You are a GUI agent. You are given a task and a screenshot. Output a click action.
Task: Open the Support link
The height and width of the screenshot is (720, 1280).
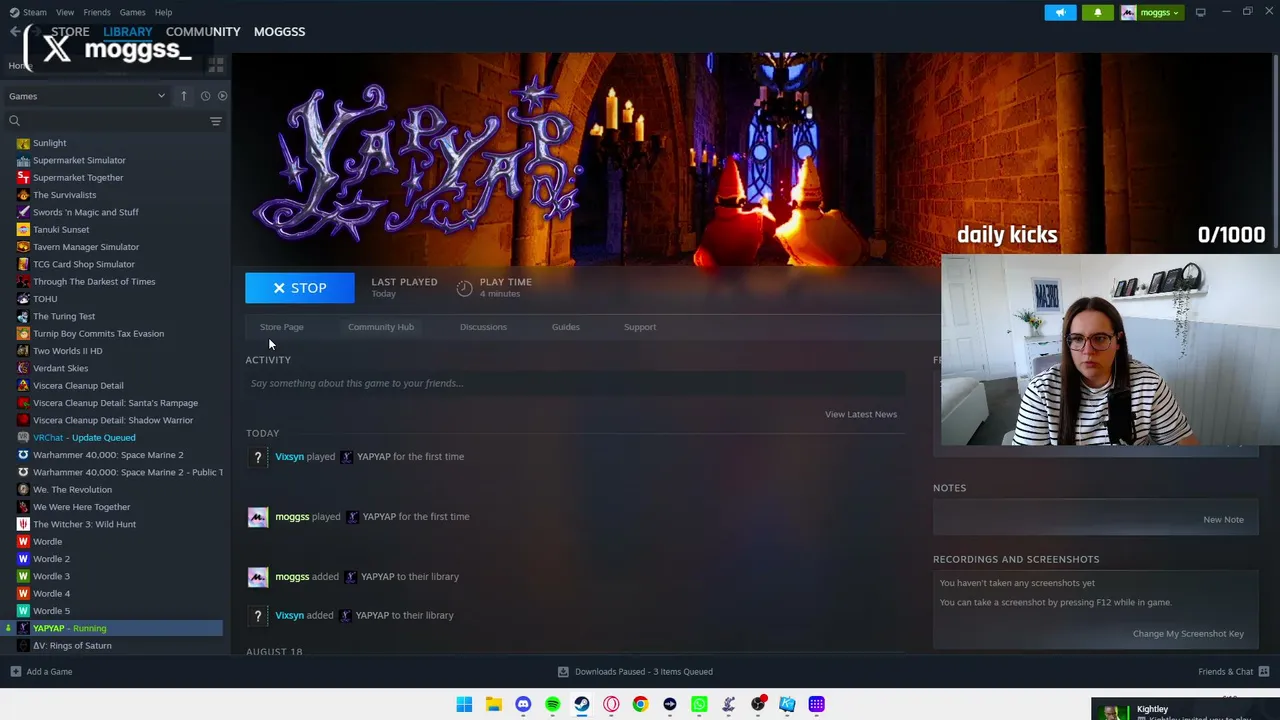(x=640, y=327)
